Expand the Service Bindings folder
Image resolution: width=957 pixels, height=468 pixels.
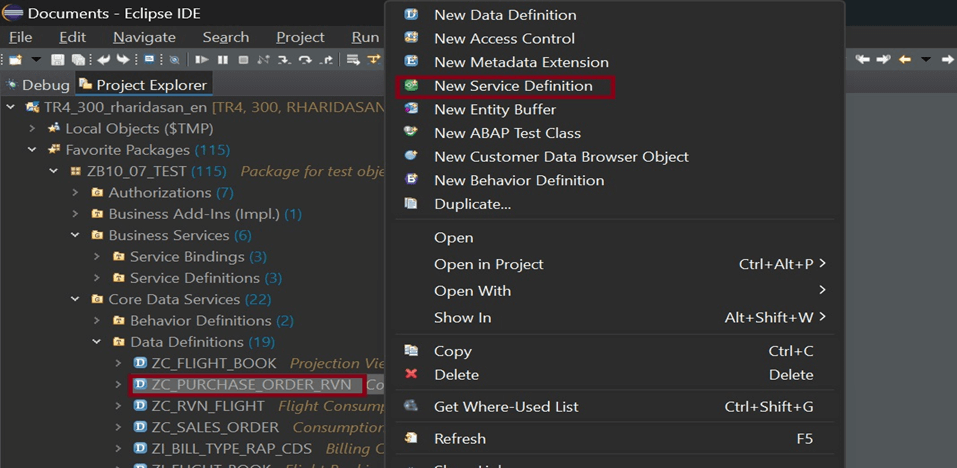pos(96,257)
